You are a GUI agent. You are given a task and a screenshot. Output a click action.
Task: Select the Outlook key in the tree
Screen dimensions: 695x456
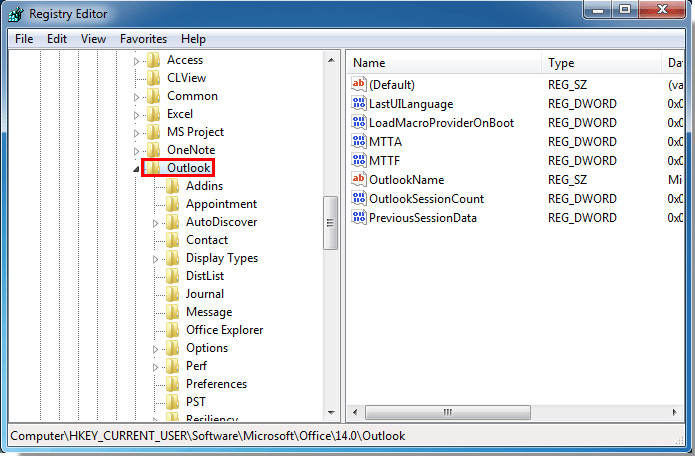click(188, 168)
